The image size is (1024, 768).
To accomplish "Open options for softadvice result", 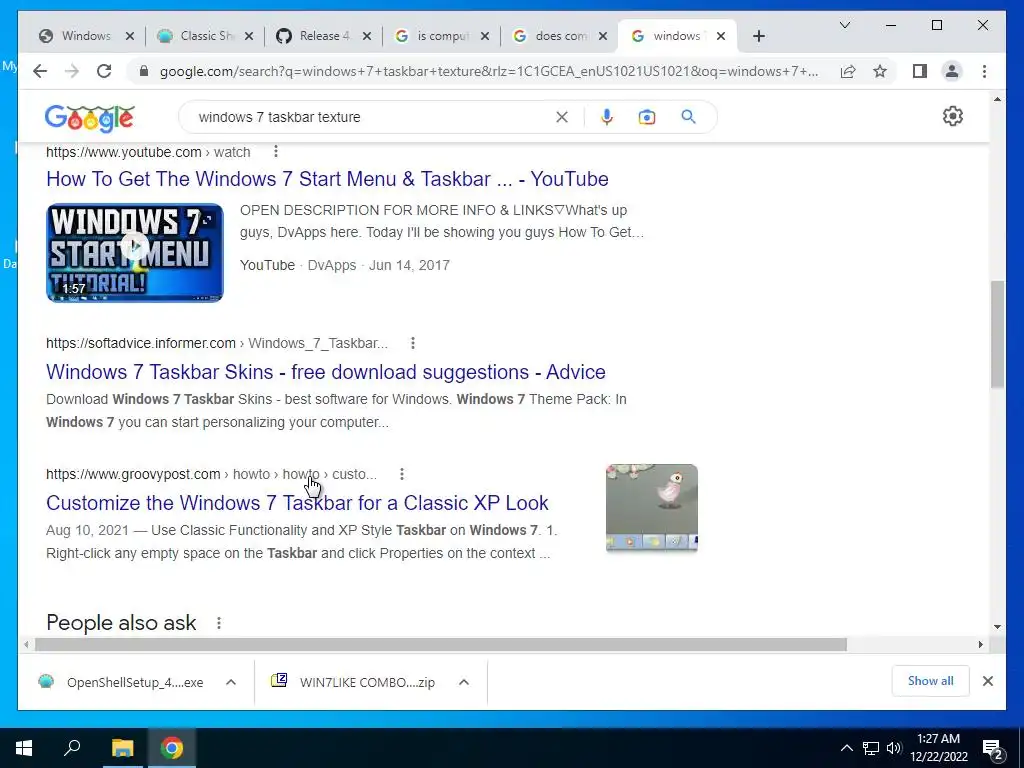I will 413,343.
